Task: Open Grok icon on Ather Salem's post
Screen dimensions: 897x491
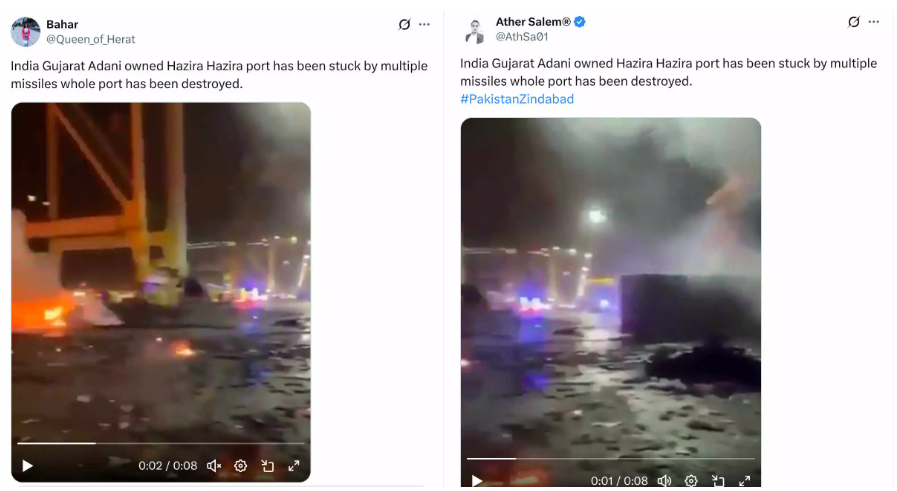Action: tap(854, 22)
